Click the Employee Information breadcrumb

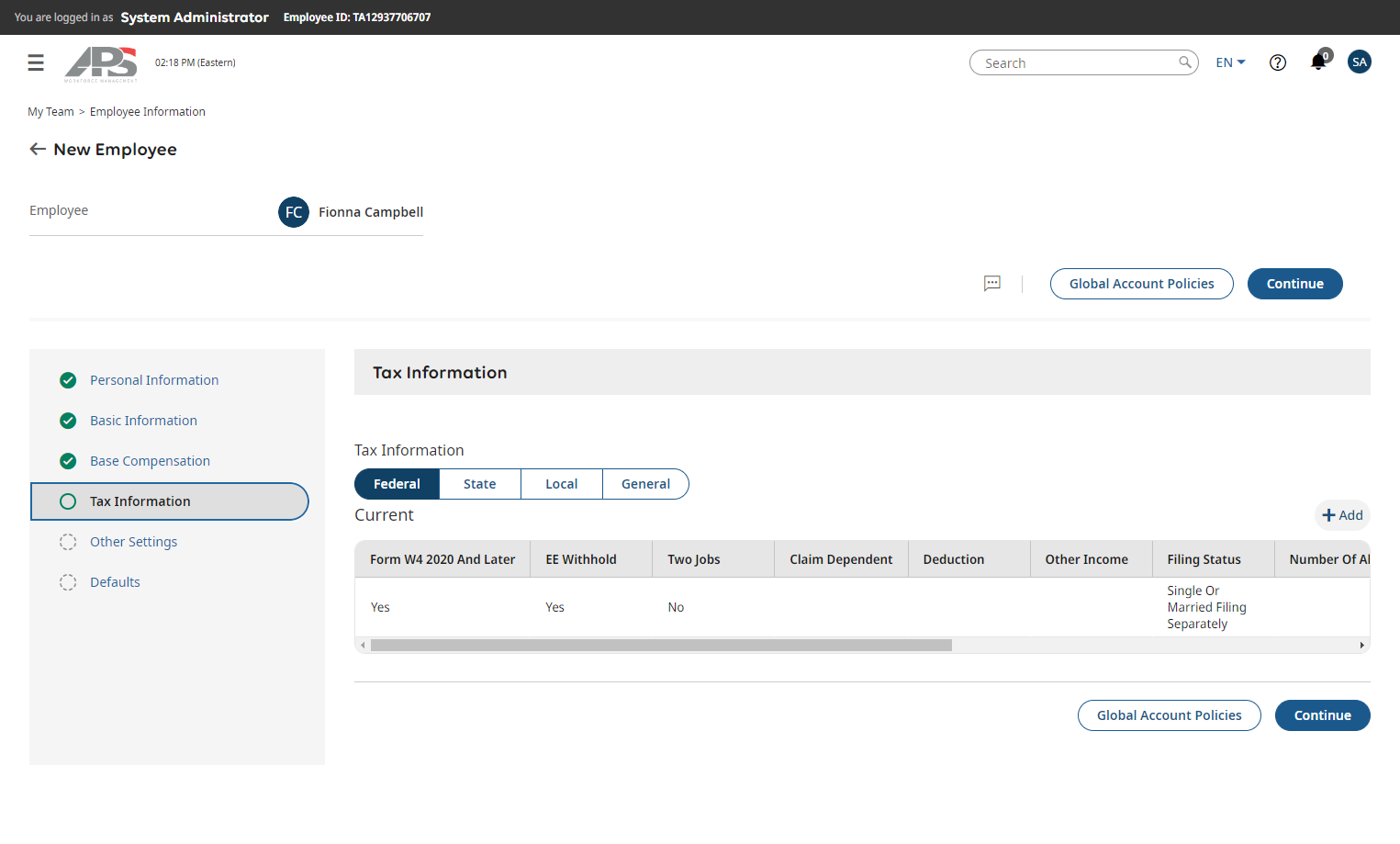coord(148,112)
